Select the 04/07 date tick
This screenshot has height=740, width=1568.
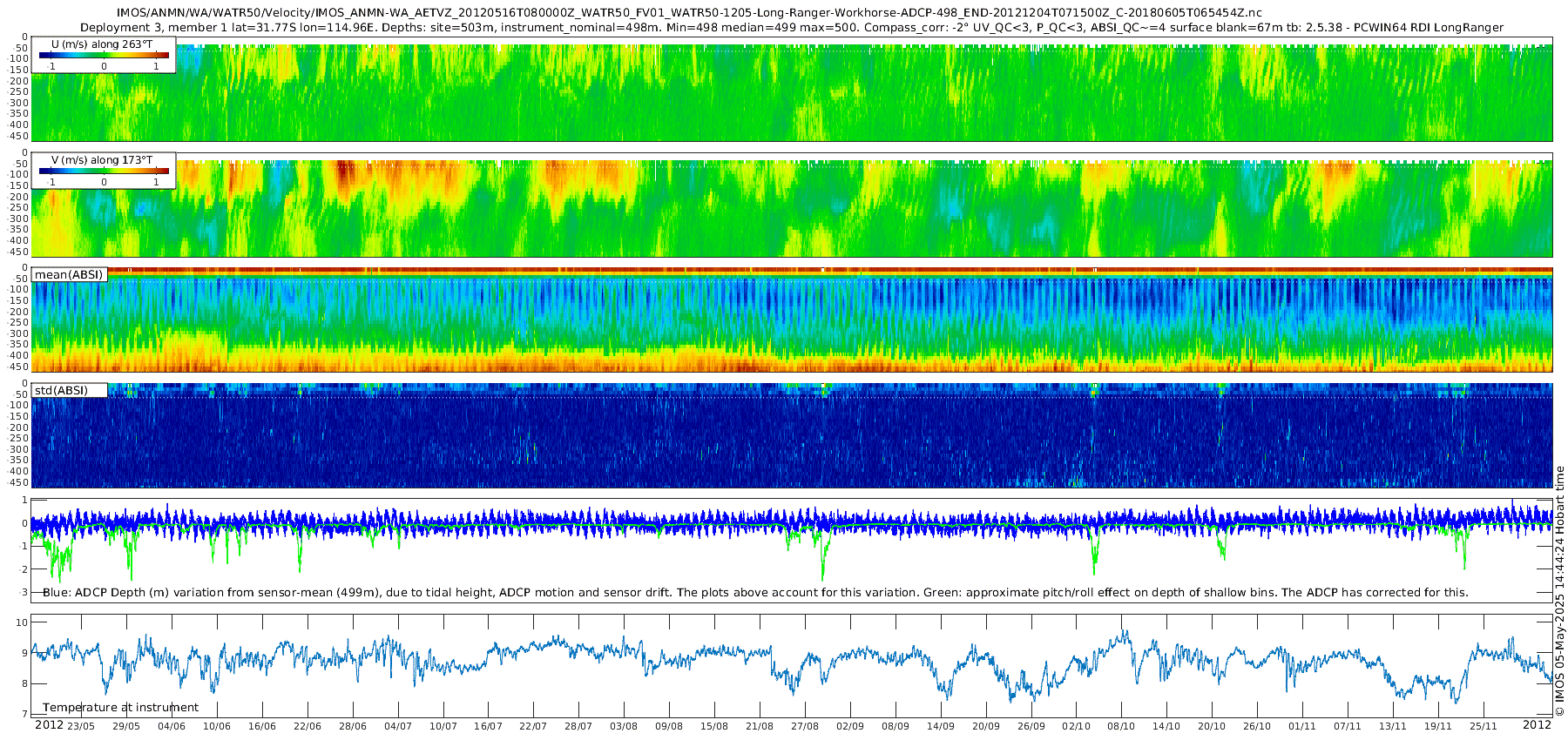click(398, 726)
